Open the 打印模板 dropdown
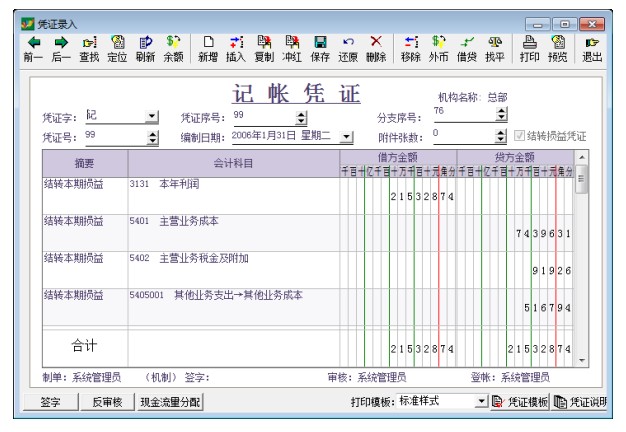This screenshot has width=626, height=432. [x=481, y=401]
